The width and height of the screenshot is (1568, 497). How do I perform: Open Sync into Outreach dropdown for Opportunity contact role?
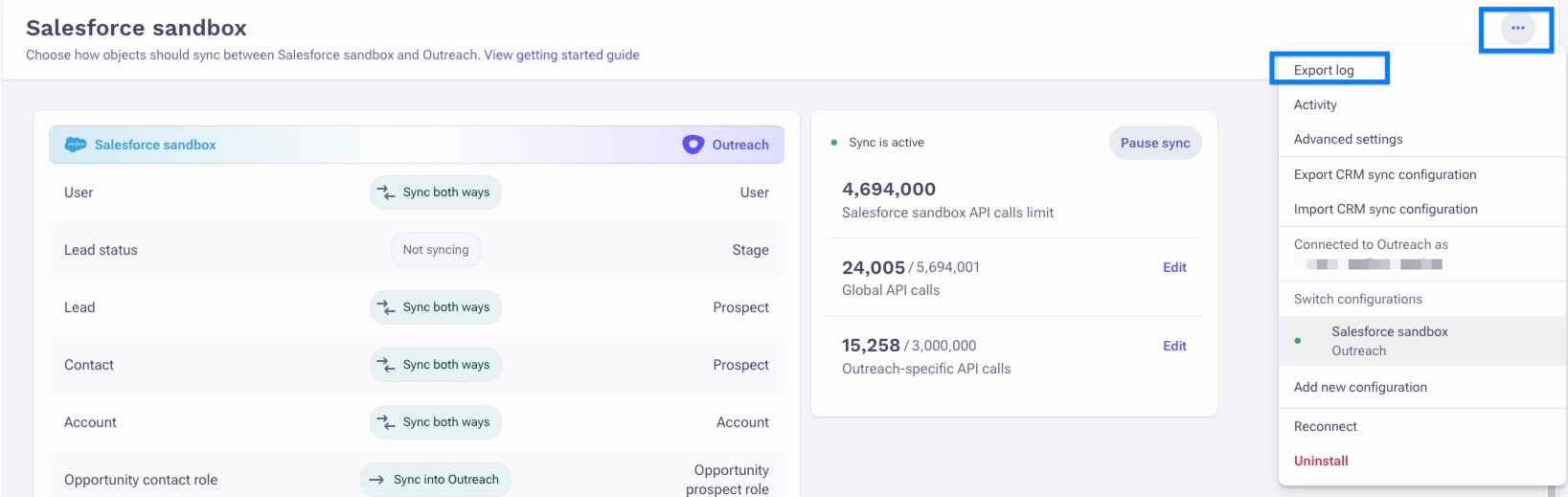[x=436, y=480]
